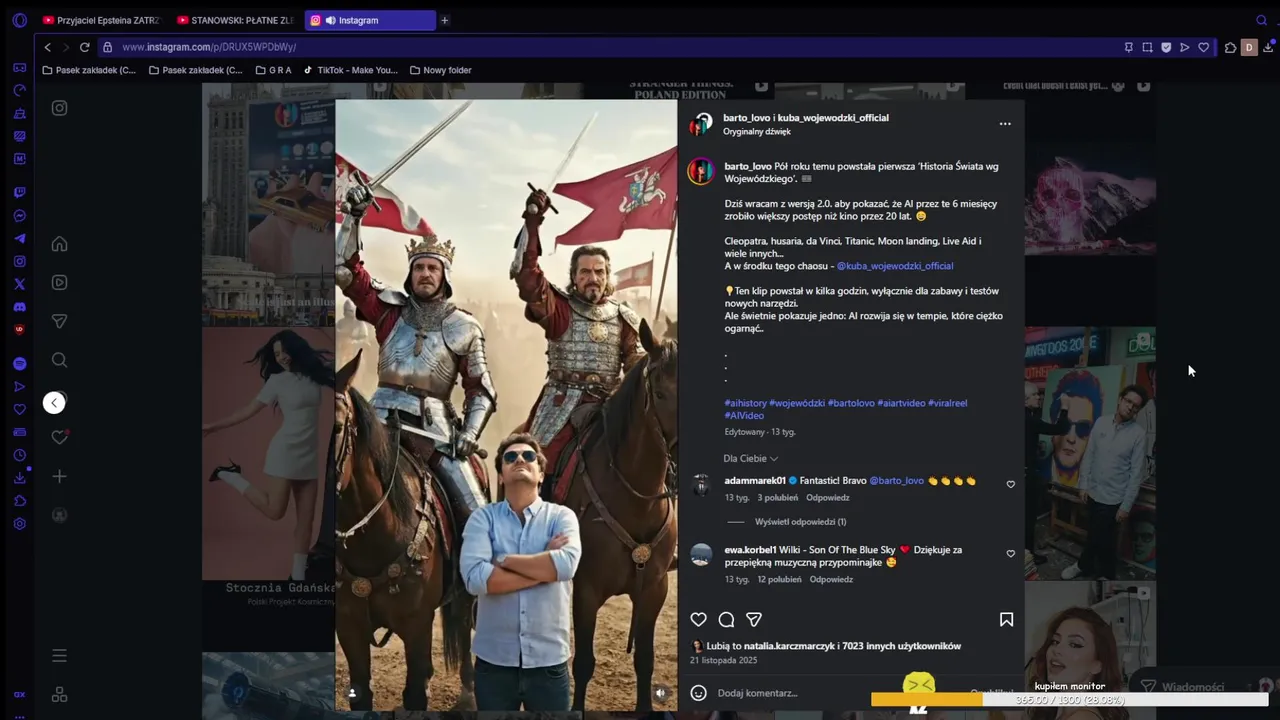Viewport: 1280px width, 720px height.
Task: Open History clock icon in Opera sidebar
Action: [19, 455]
